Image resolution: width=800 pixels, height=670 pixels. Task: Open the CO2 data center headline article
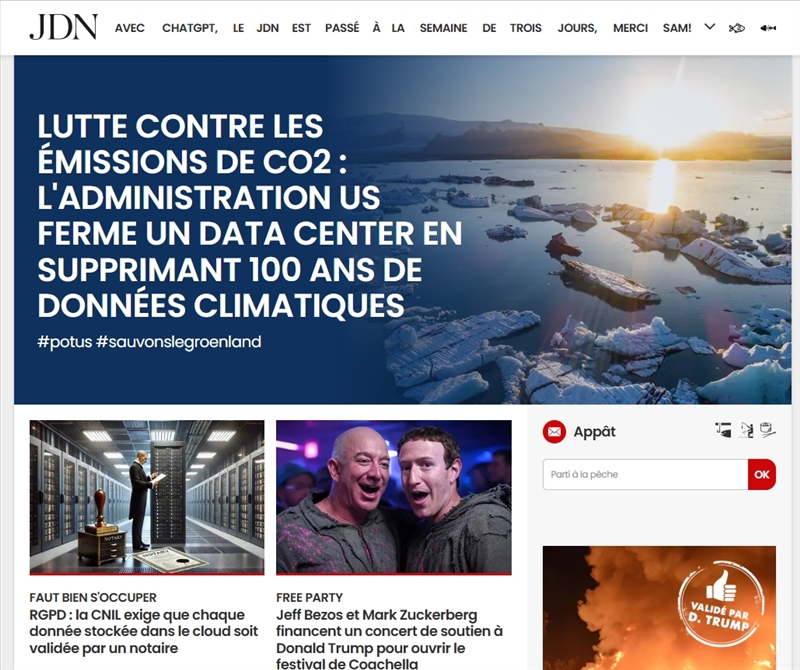(x=250, y=215)
